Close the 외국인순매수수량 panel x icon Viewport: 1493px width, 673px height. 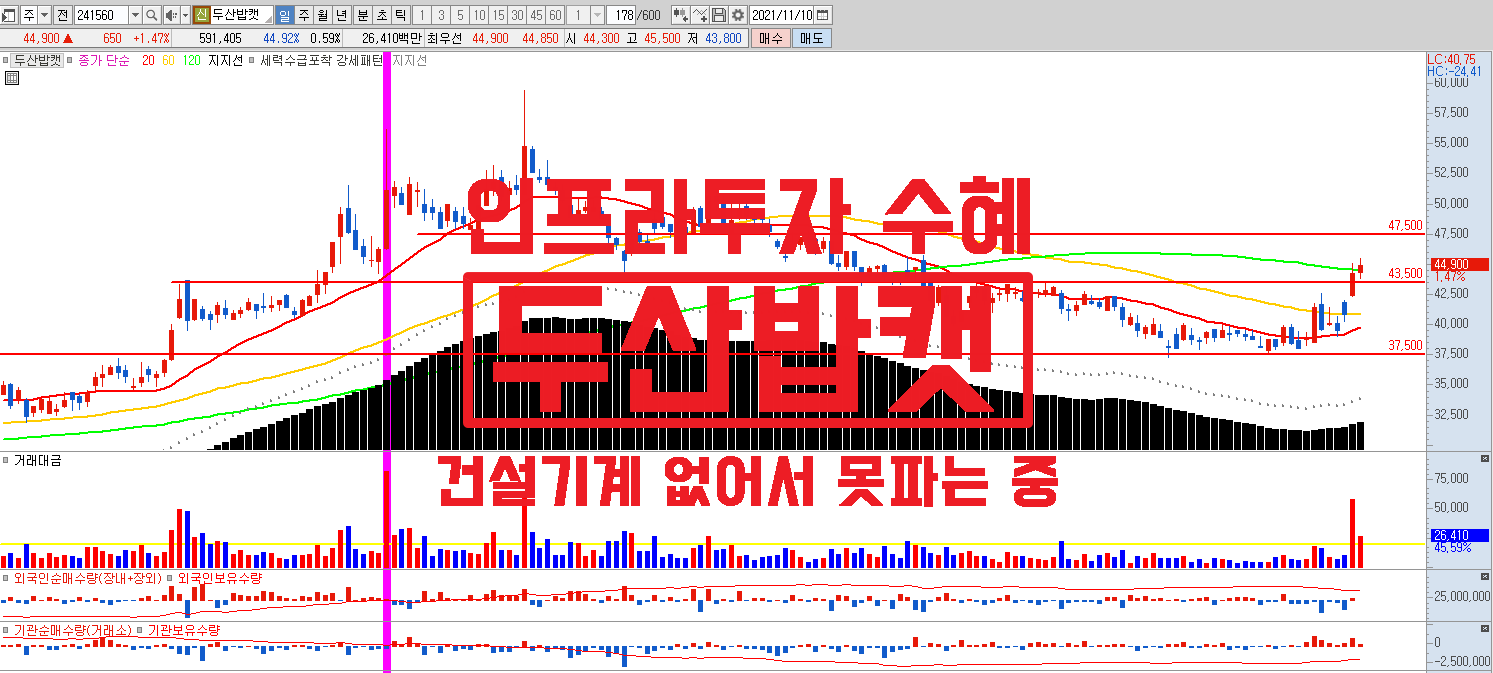point(1484,575)
